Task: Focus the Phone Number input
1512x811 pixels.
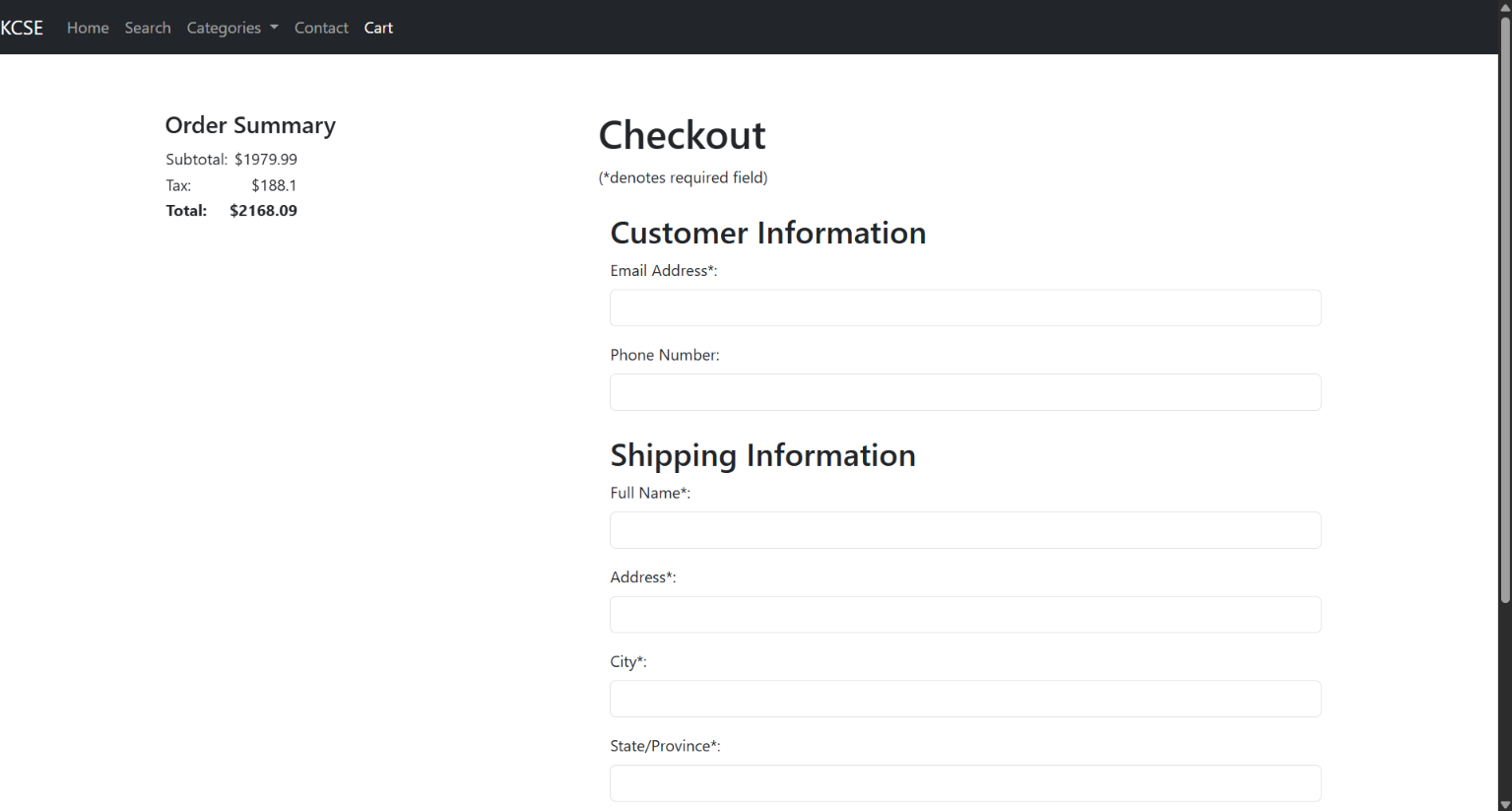Action: point(965,392)
